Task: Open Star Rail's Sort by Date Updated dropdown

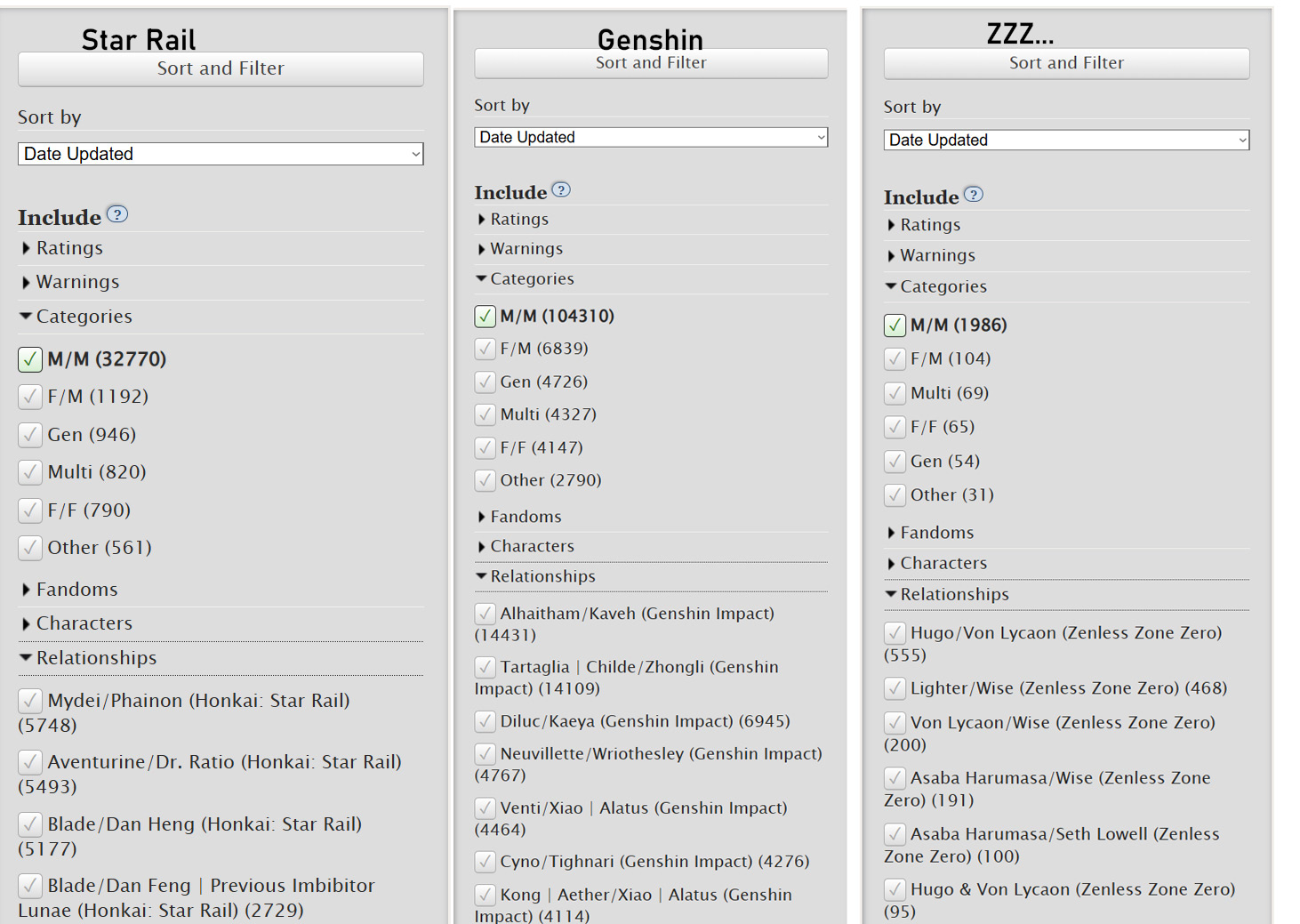Action: tap(221, 154)
